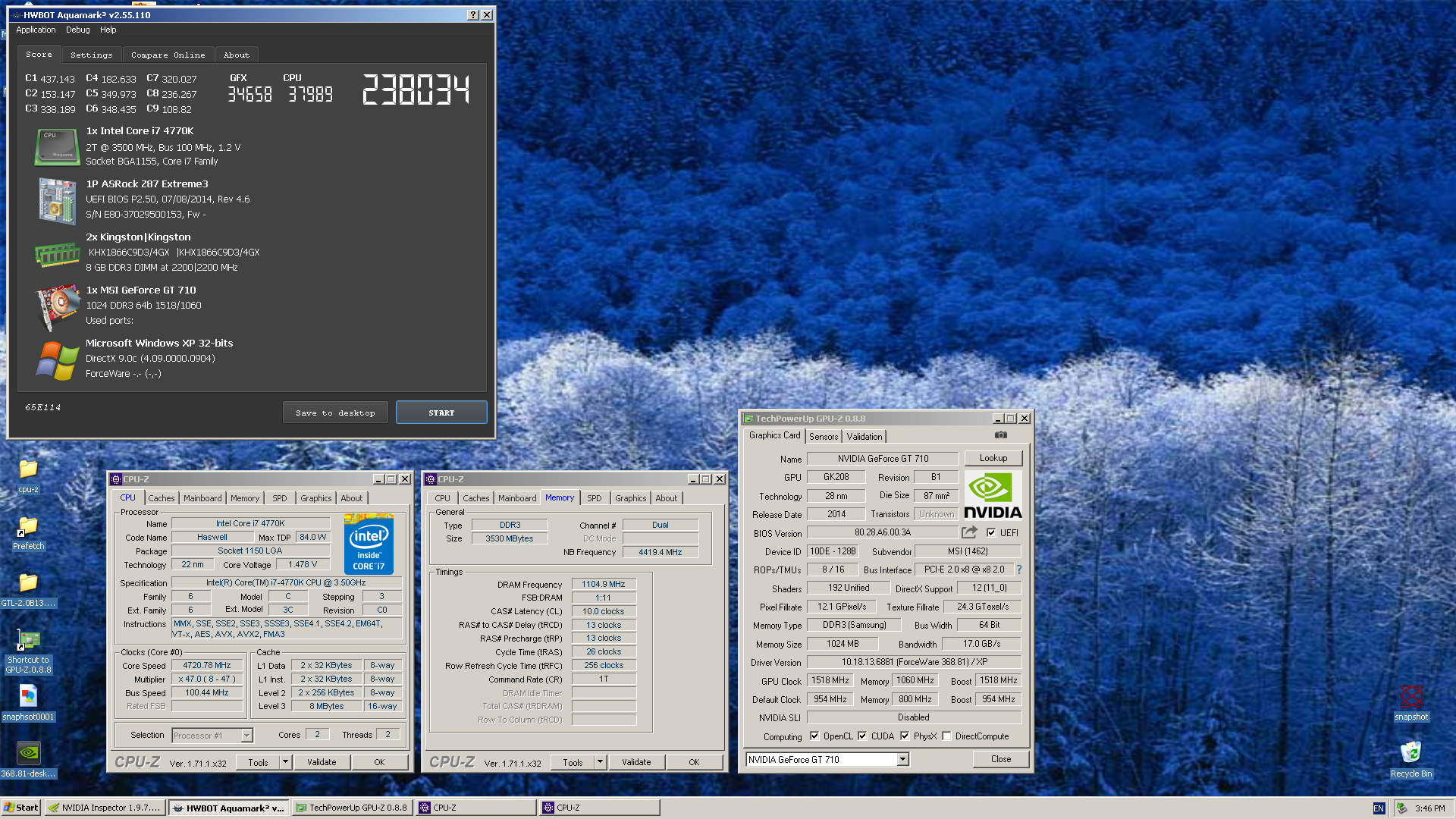Open the Recycle Bin
1456x819 pixels.
click(x=1410, y=761)
